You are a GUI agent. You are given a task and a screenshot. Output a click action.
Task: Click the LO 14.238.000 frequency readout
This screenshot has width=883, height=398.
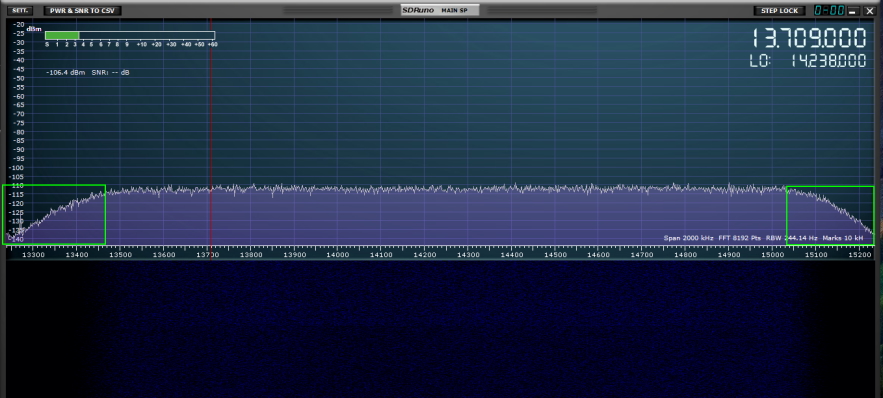(808, 61)
